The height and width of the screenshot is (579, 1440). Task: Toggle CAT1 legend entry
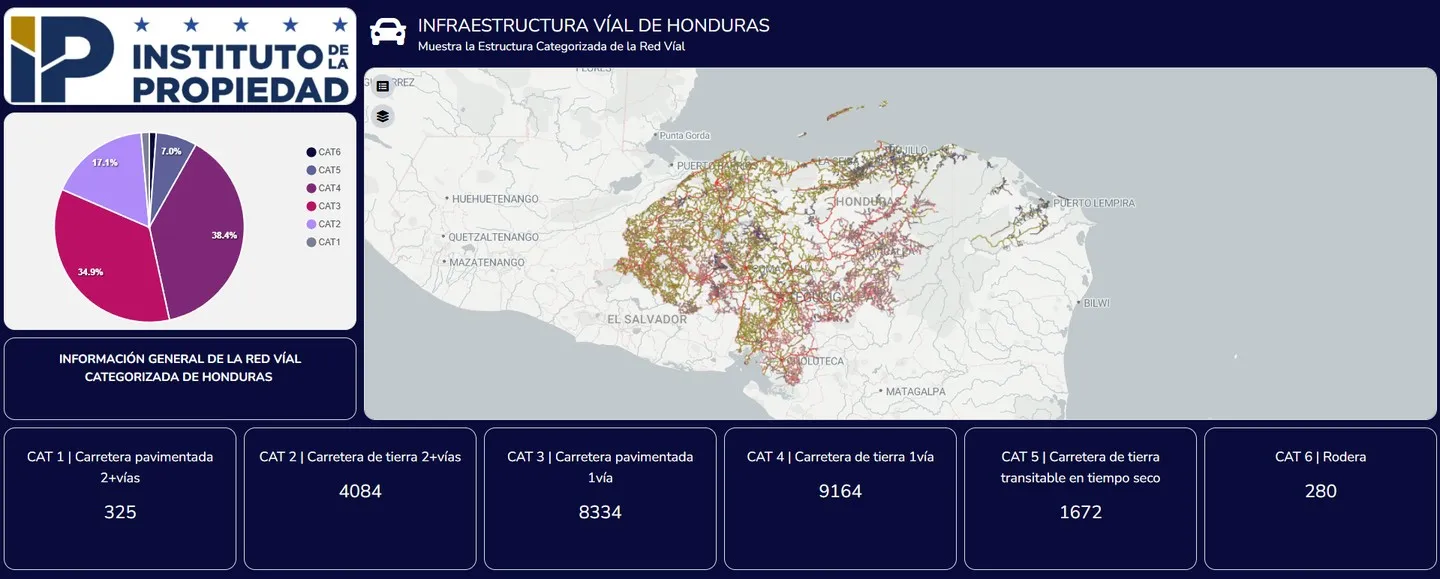(324, 242)
